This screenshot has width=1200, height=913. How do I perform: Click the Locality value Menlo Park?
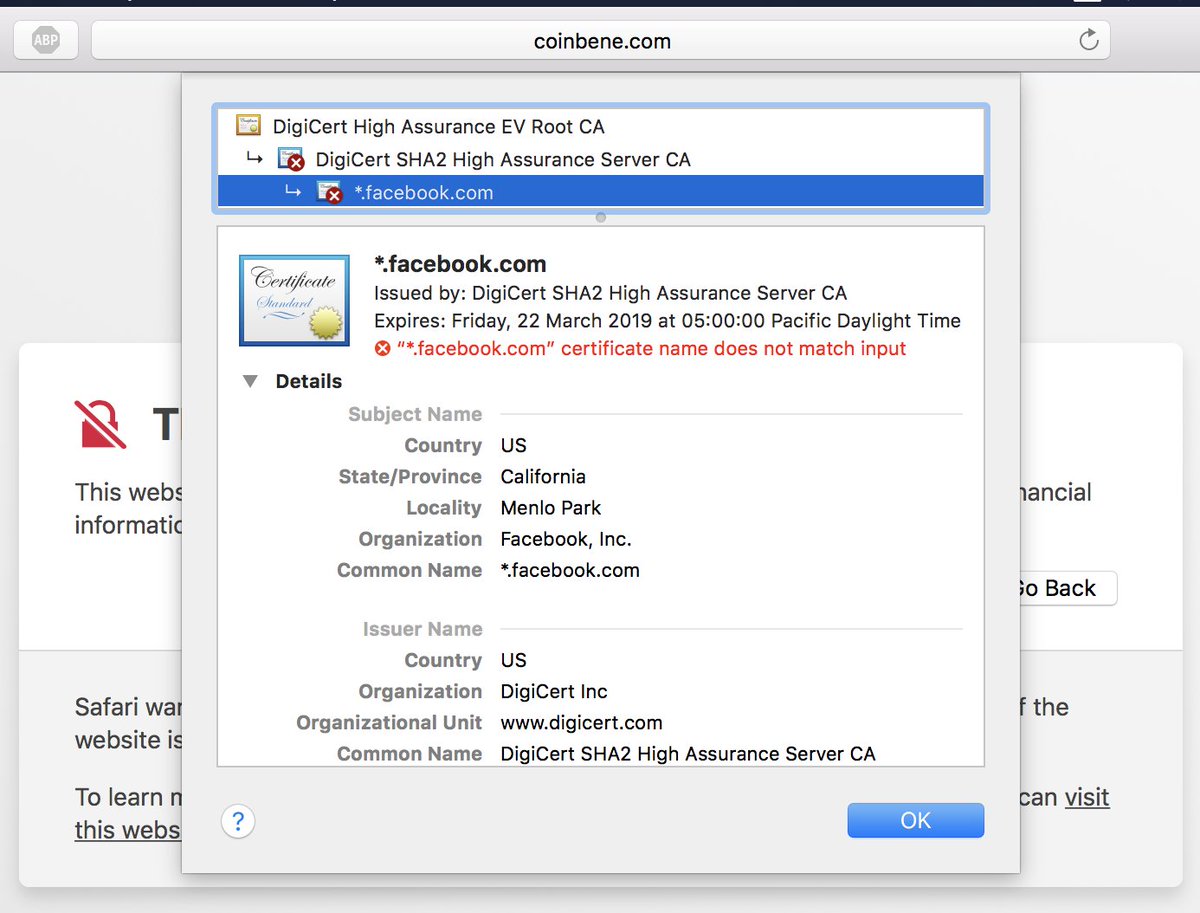pyautogui.click(x=551, y=508)
